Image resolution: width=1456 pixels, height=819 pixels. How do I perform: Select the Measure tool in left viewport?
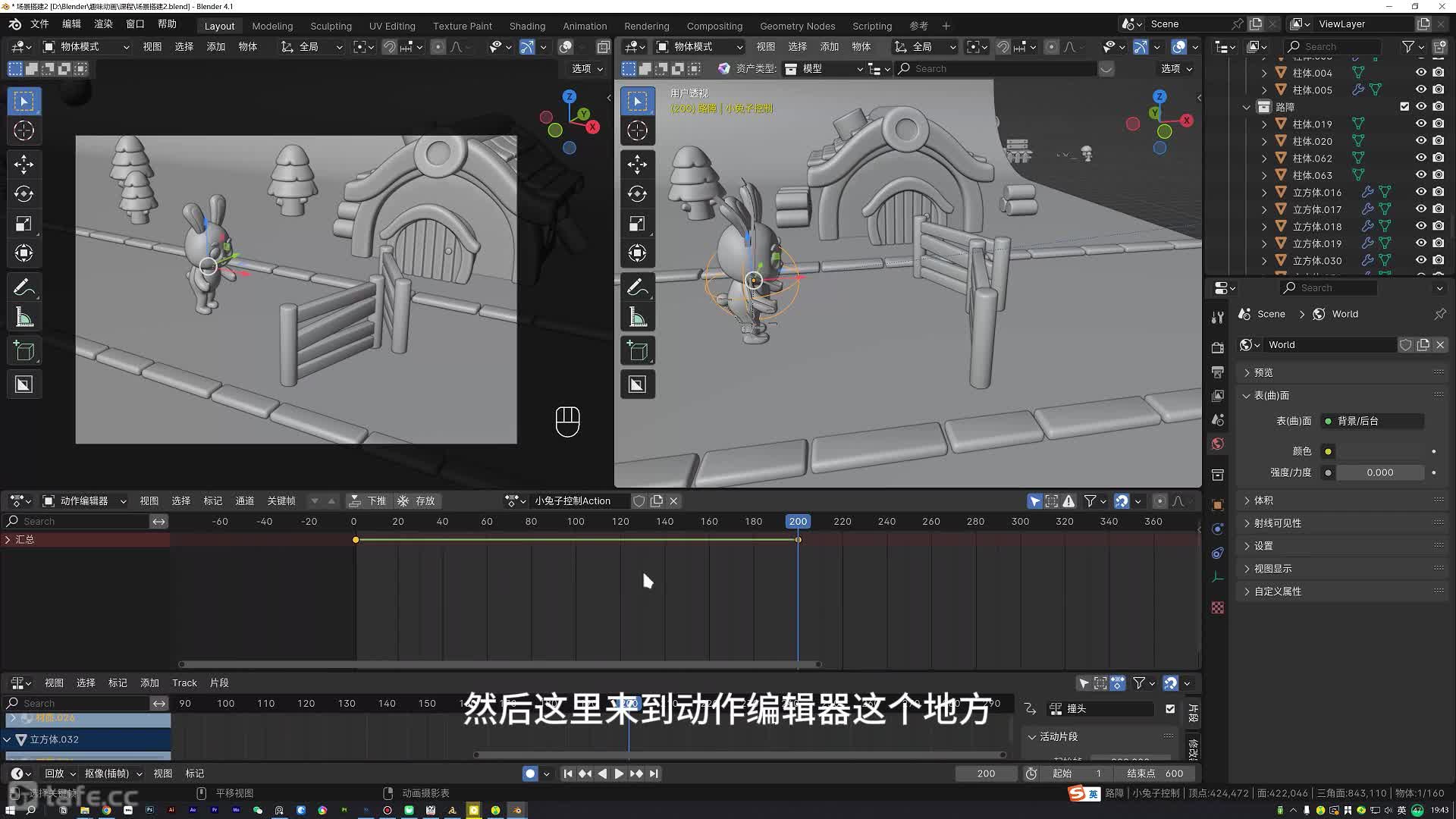point(24,318)
